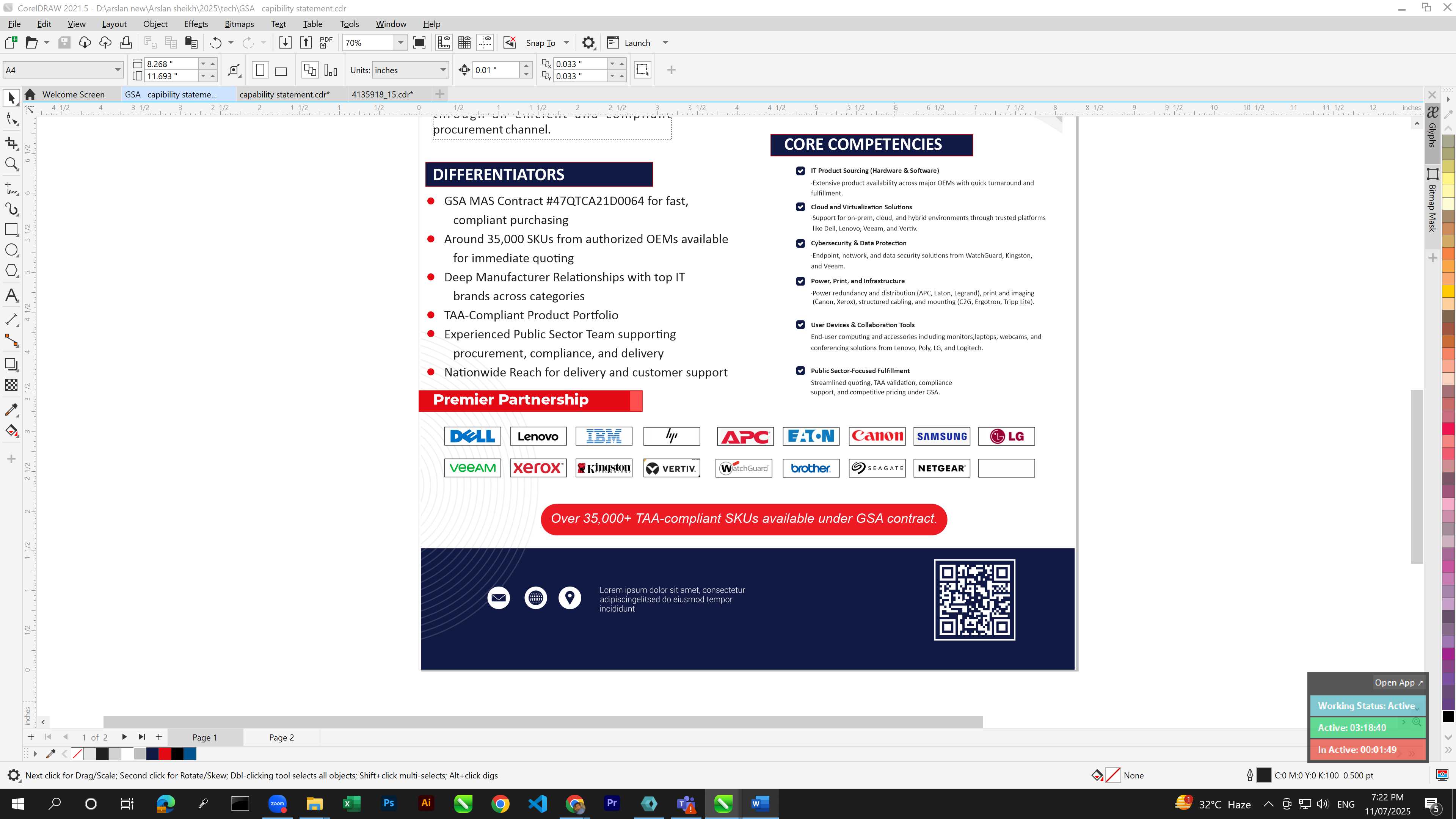Image resolution: width=1456 pixels, height=819 pixels.
Task: Choose the Interactive Fill tool
Action: coord(11,431)
